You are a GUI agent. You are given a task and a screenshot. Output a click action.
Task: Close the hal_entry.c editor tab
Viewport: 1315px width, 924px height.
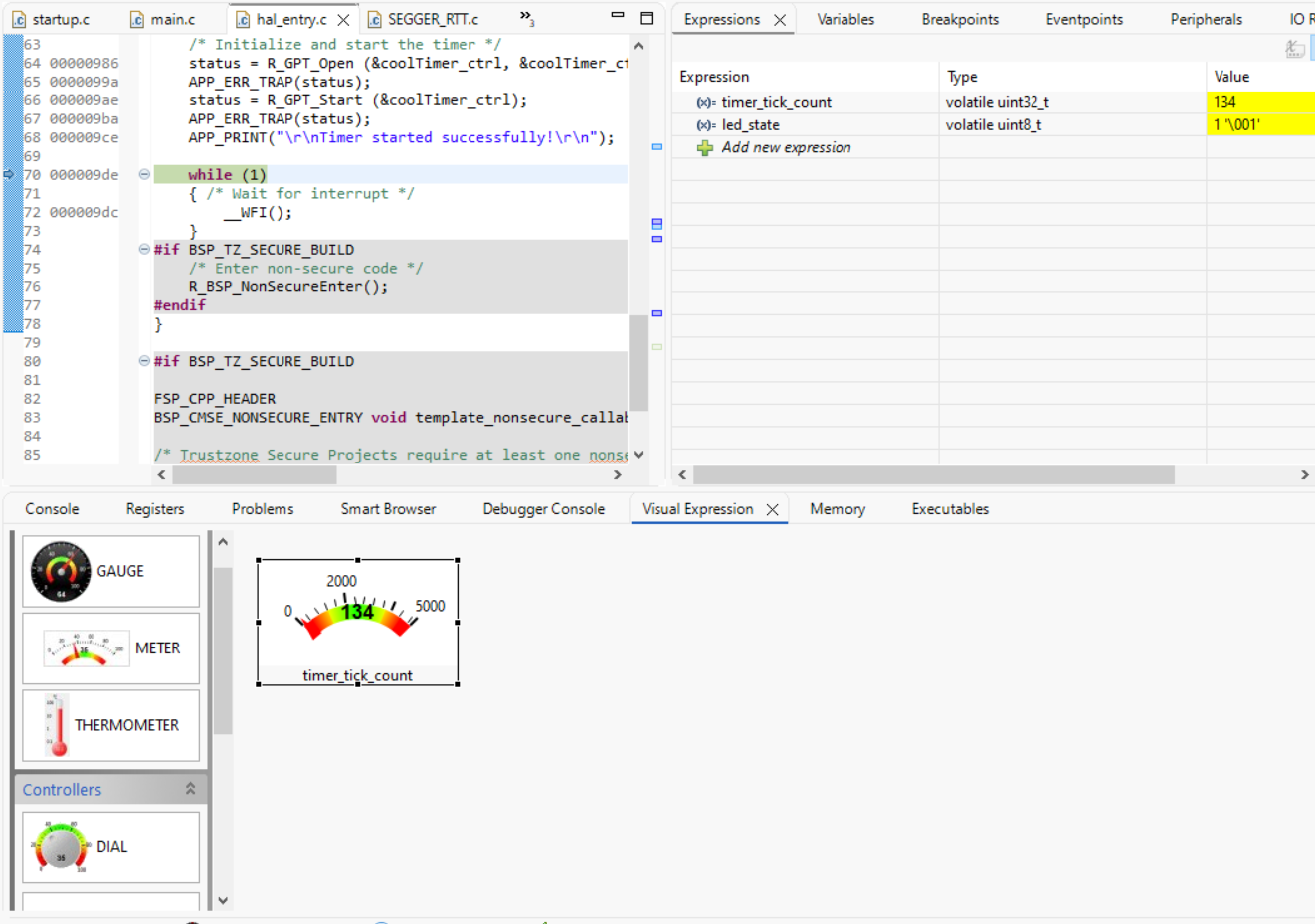(343, 20)
